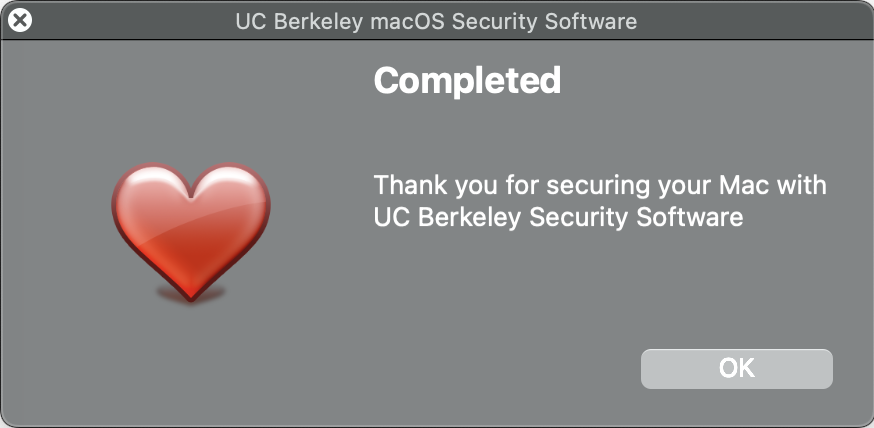Click the word 'securing' in the message
The image size is (874, 428).
598,186
